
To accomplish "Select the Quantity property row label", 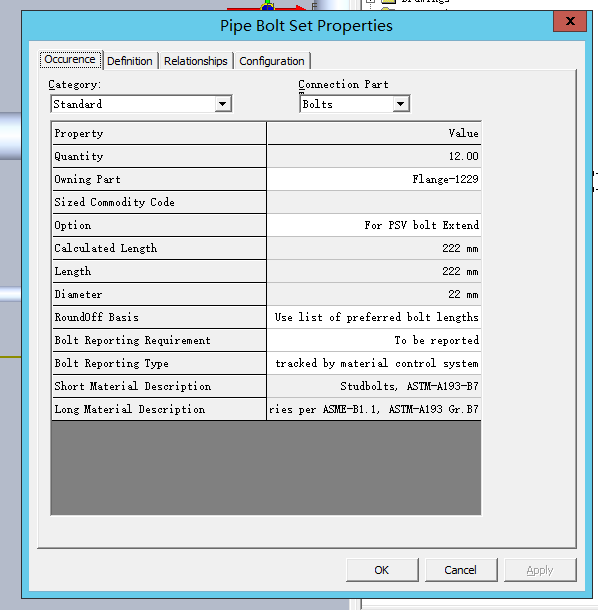I will pos(159,156).
